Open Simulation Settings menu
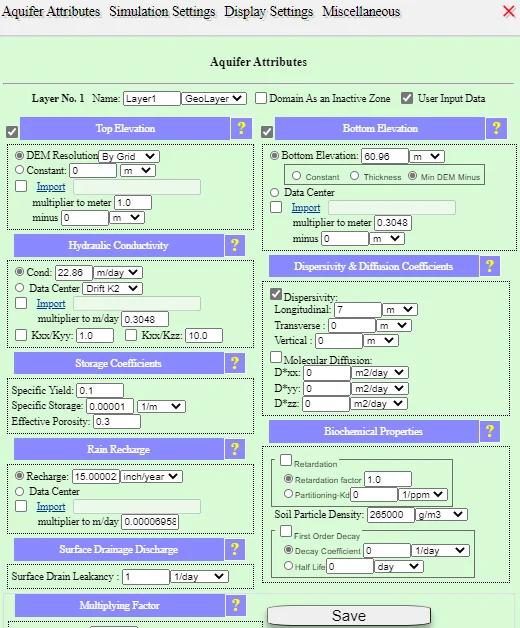This screenshot has height=628, width=520. 162,11
